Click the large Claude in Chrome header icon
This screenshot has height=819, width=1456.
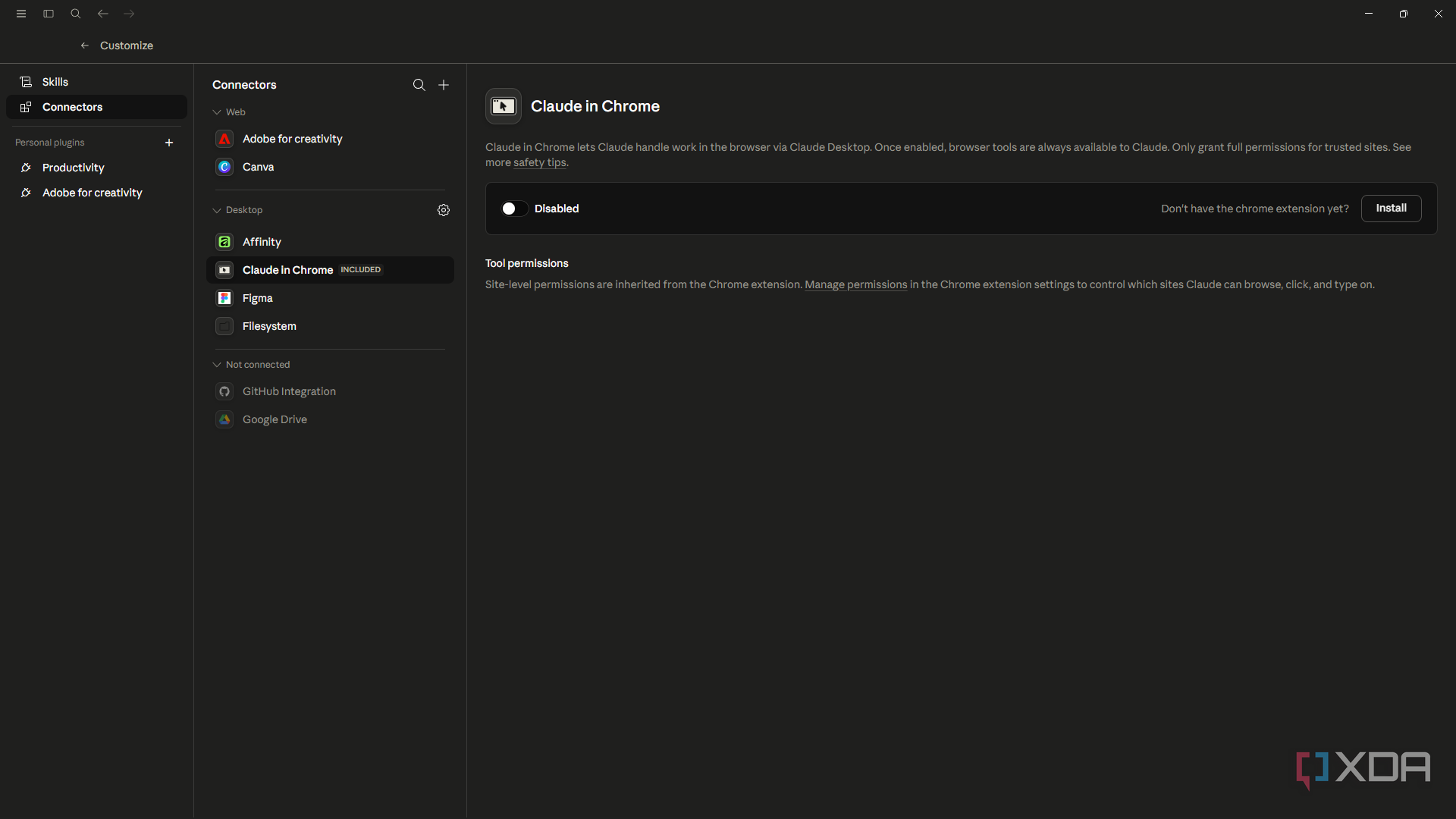coord(504,106)
